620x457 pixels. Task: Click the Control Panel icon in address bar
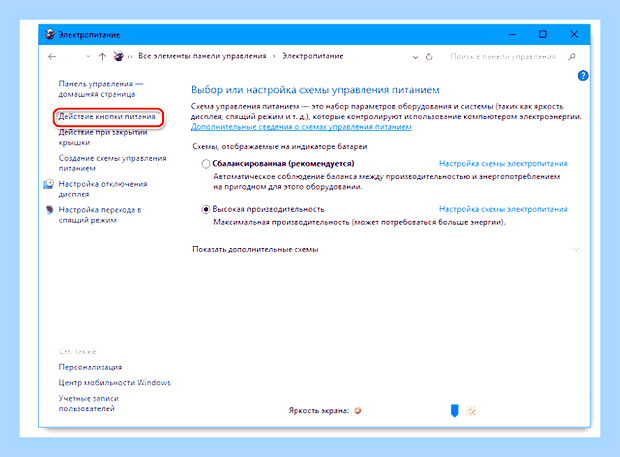click(118, 57)
